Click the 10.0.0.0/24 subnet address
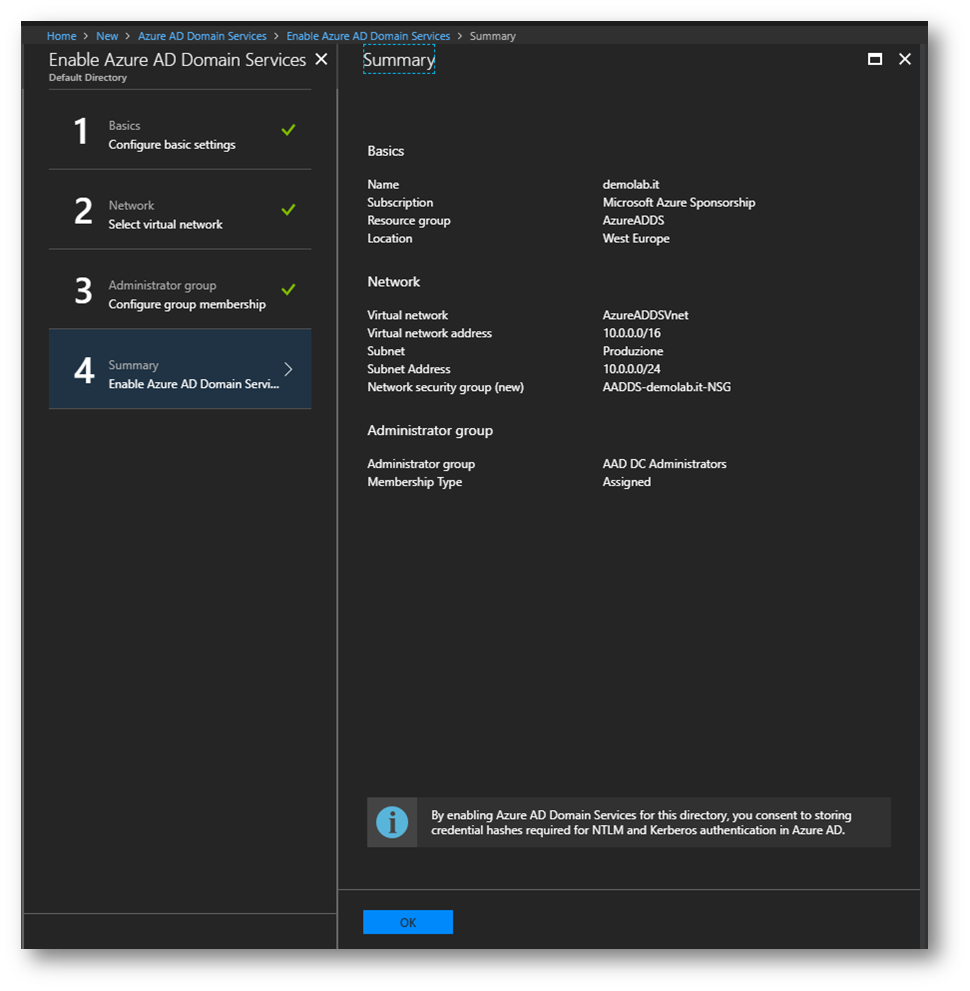The height and width of the screenshot is (991, 970). [x=631, y=369]
